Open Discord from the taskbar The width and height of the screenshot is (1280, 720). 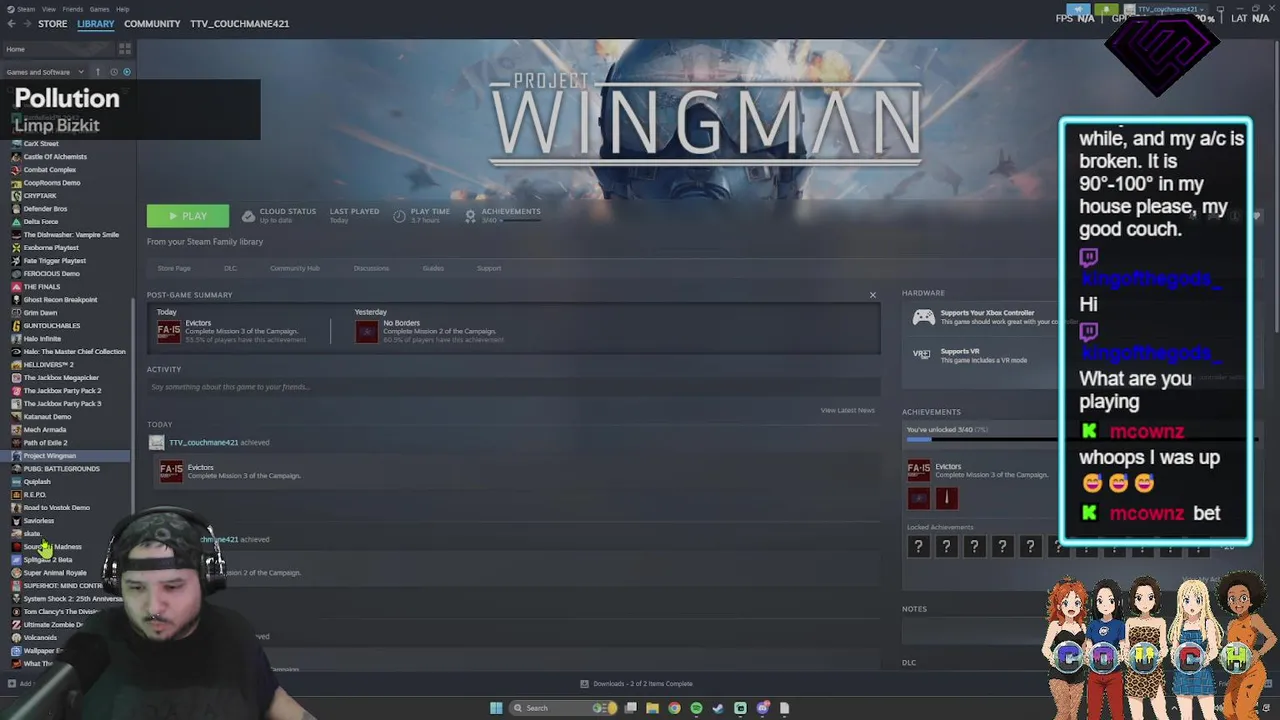[762, 708]
